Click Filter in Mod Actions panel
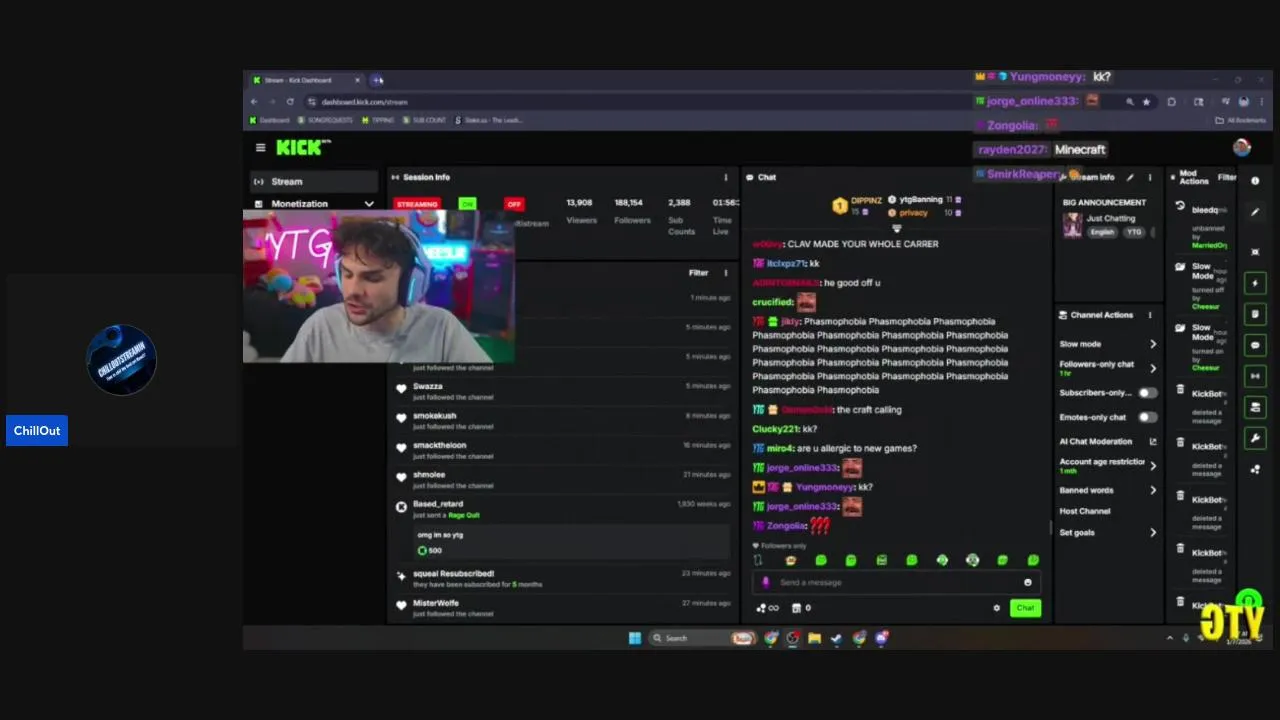This screenshot has height=720, width=1280. pyautogui.click(x=1226, y=178)
